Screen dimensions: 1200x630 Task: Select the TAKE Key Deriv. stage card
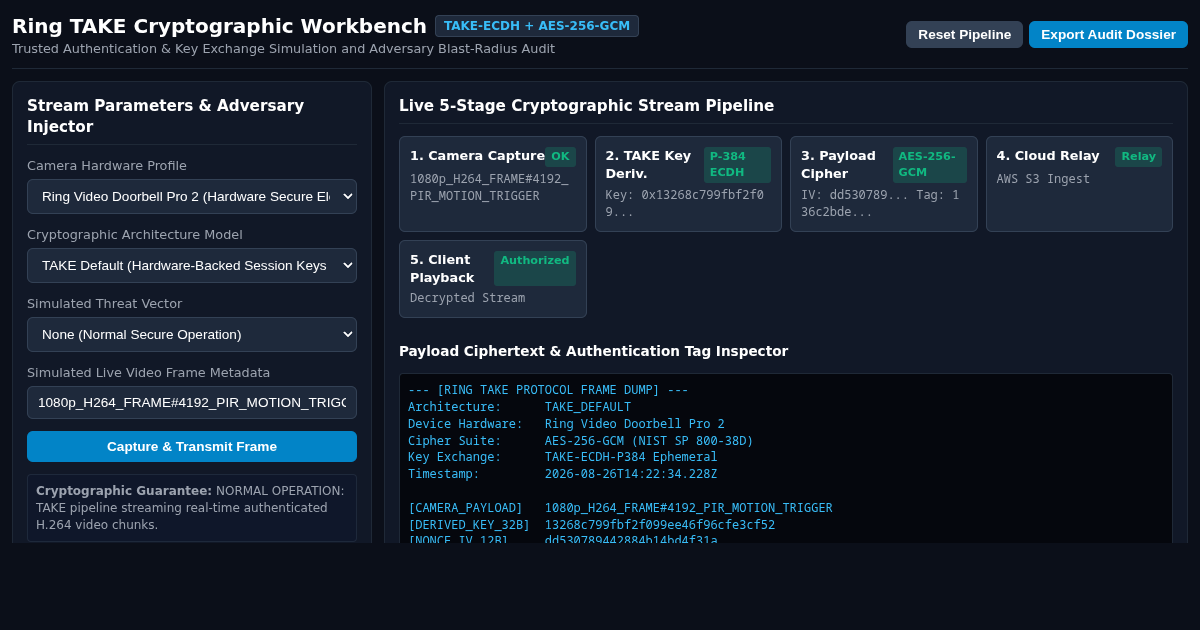click(x=688, y=184)
